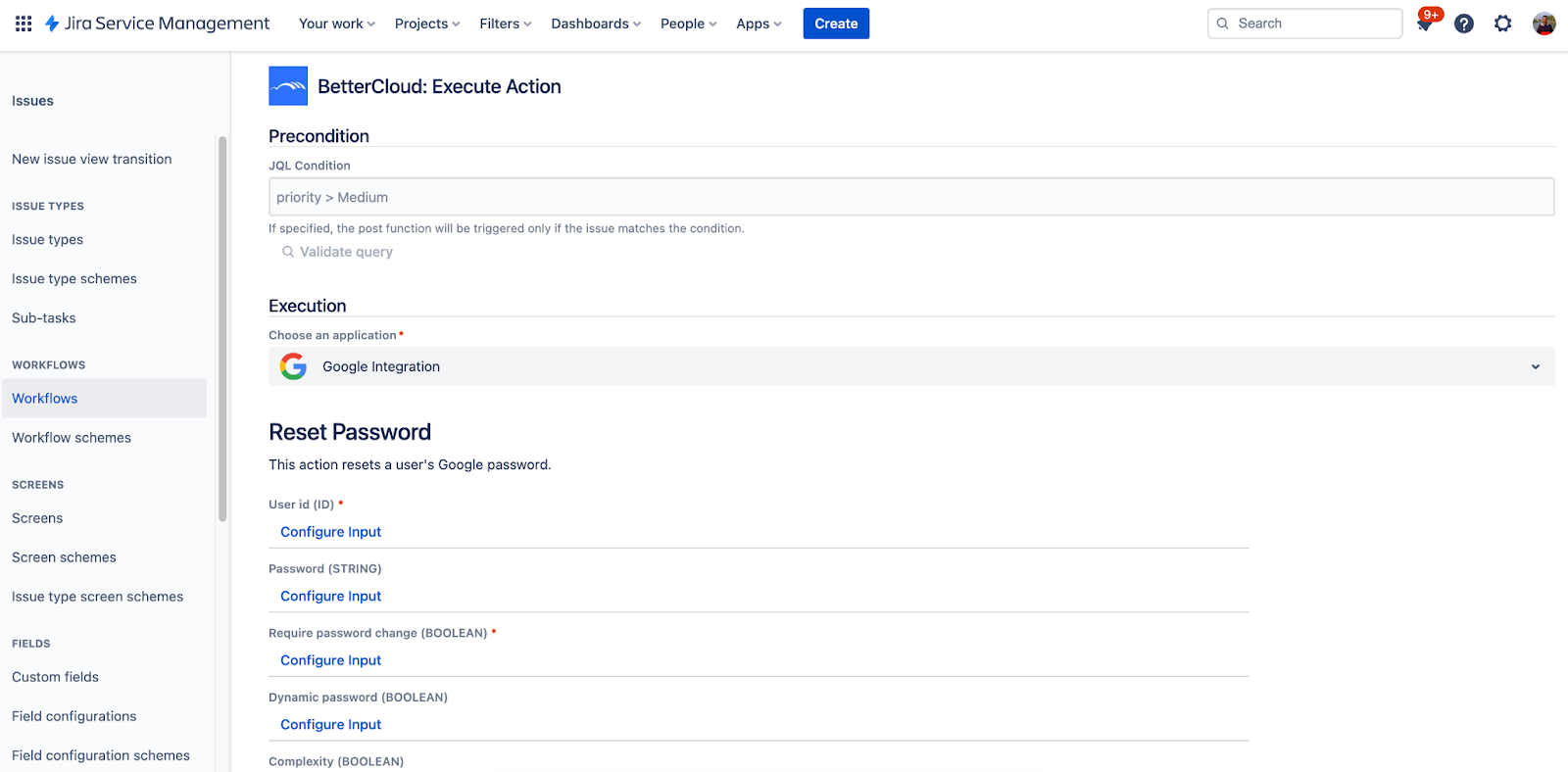
Task: Click the Precondition section heading
Action: pos(318,136)
